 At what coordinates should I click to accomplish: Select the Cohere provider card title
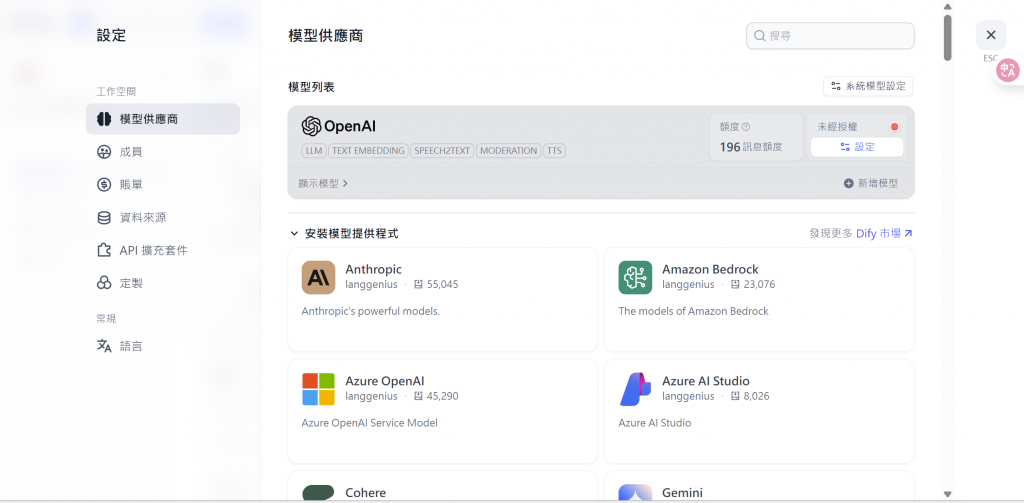click(366, 493)
